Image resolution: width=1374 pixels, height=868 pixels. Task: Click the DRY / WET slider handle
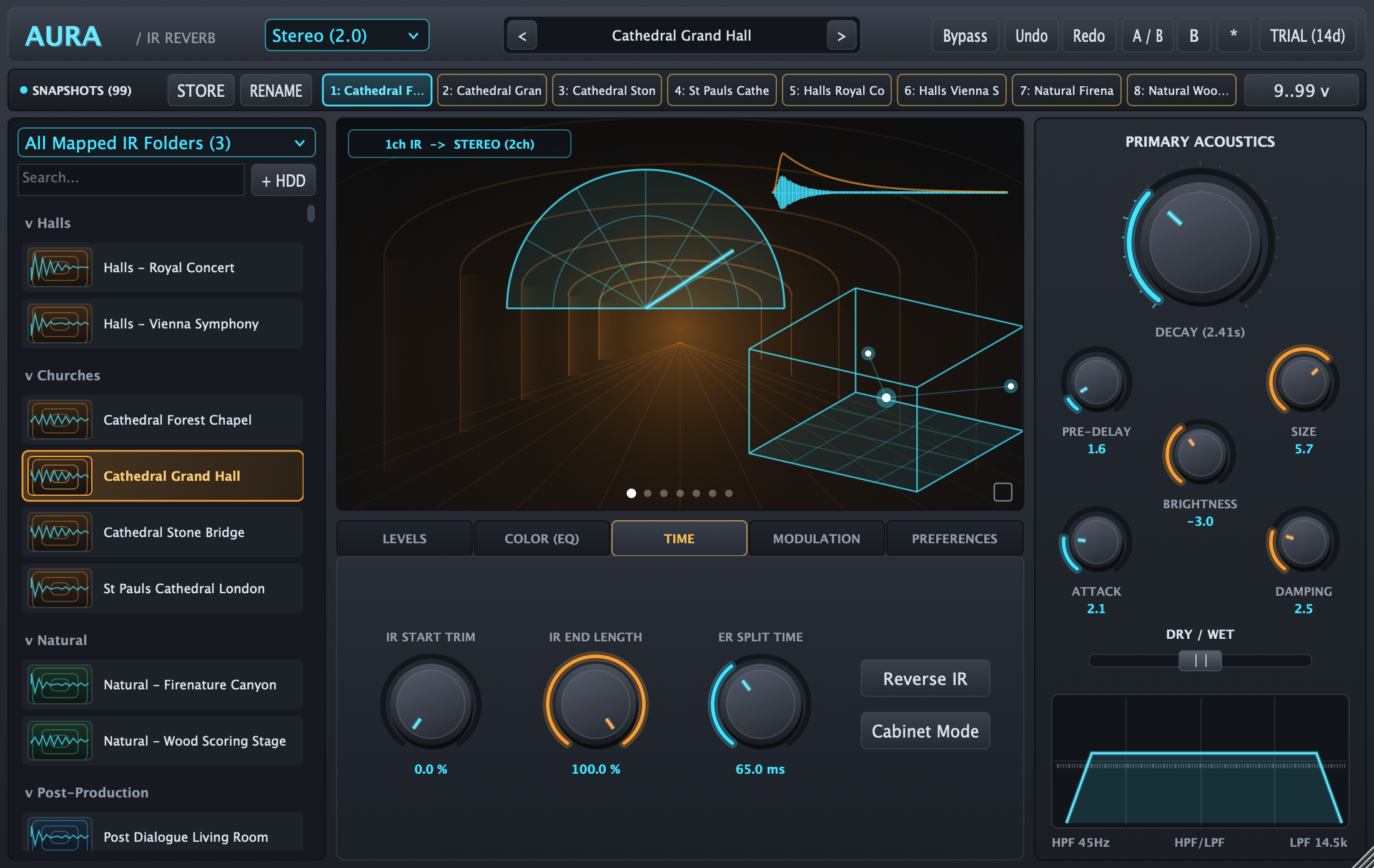pyautogui.click(x=1200, y=661)
